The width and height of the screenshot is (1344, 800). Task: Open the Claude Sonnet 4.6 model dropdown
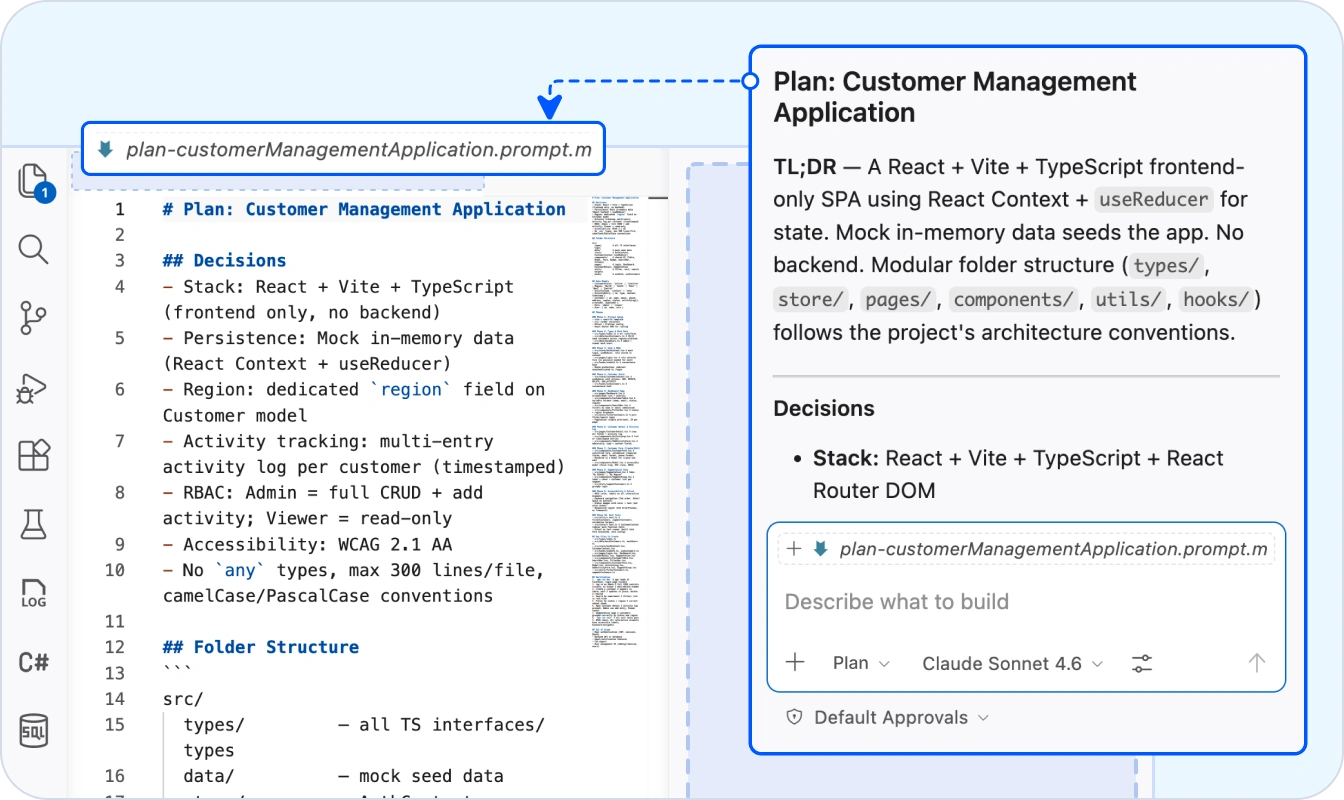1012,663
